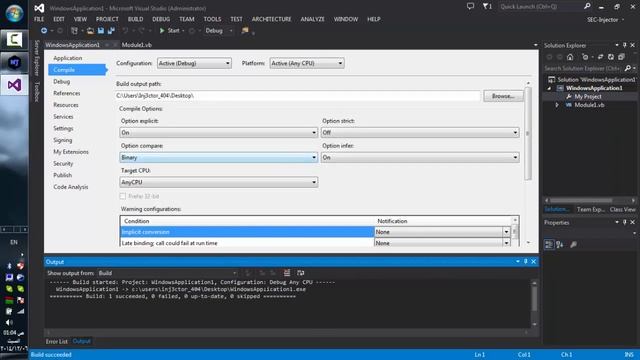The image size is (640, 360).
Task: Switch to the Error List tab
Action: [57, 341]
